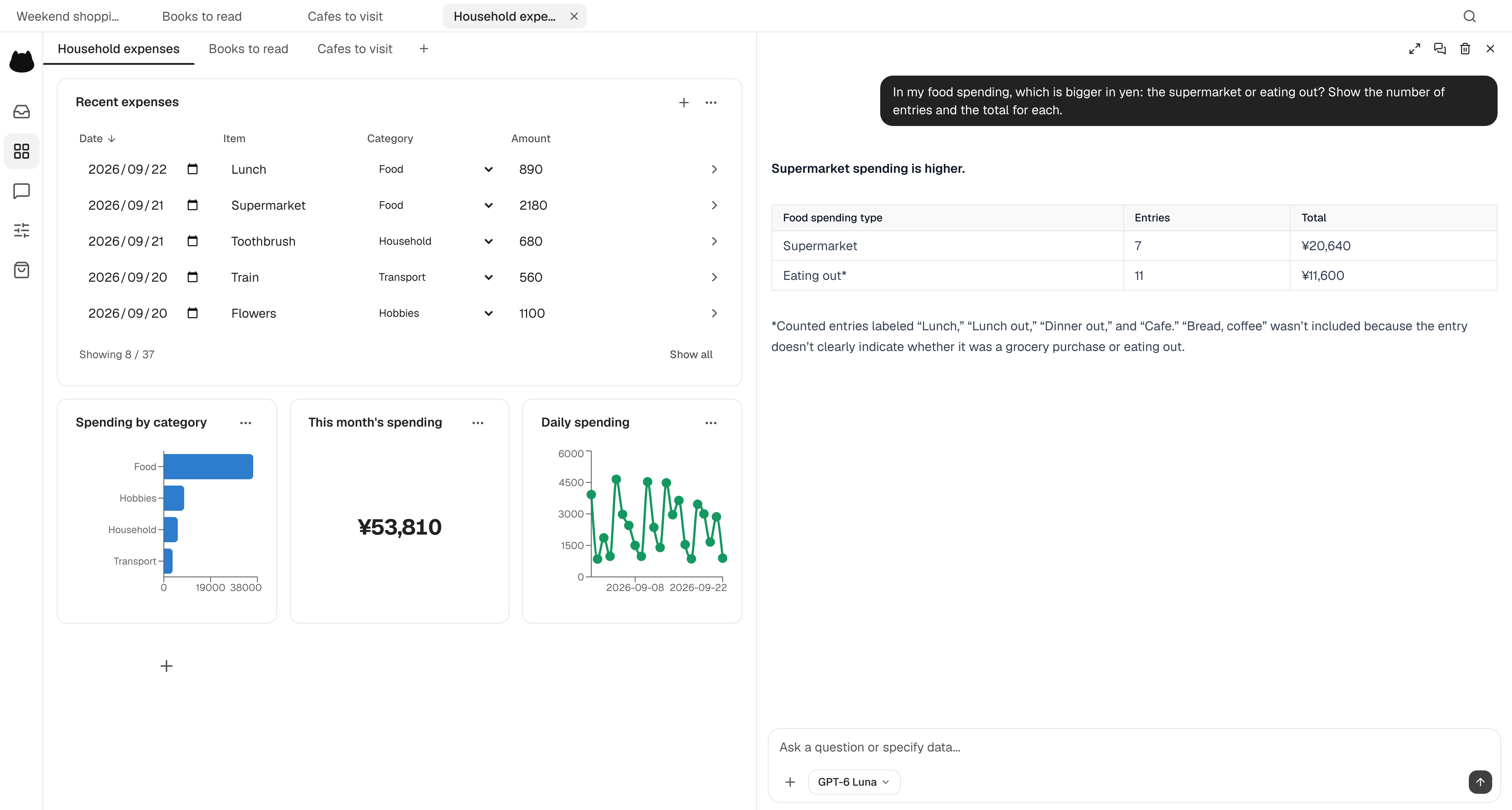Open the Recent expenses more options menu

[711, 103]
